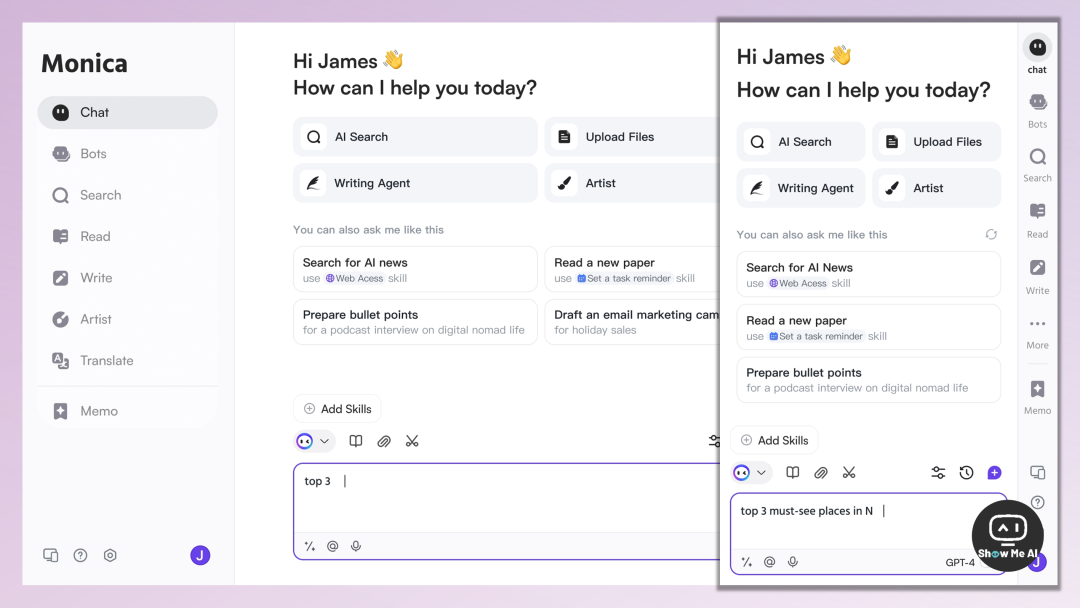
Task: Start new chat with purple plus icon
Action: (x=995, y=472)
